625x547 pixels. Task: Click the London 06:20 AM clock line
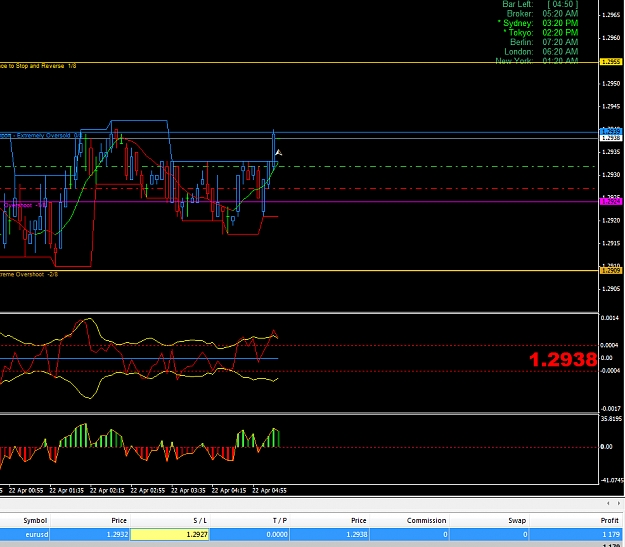click(541, 52)
